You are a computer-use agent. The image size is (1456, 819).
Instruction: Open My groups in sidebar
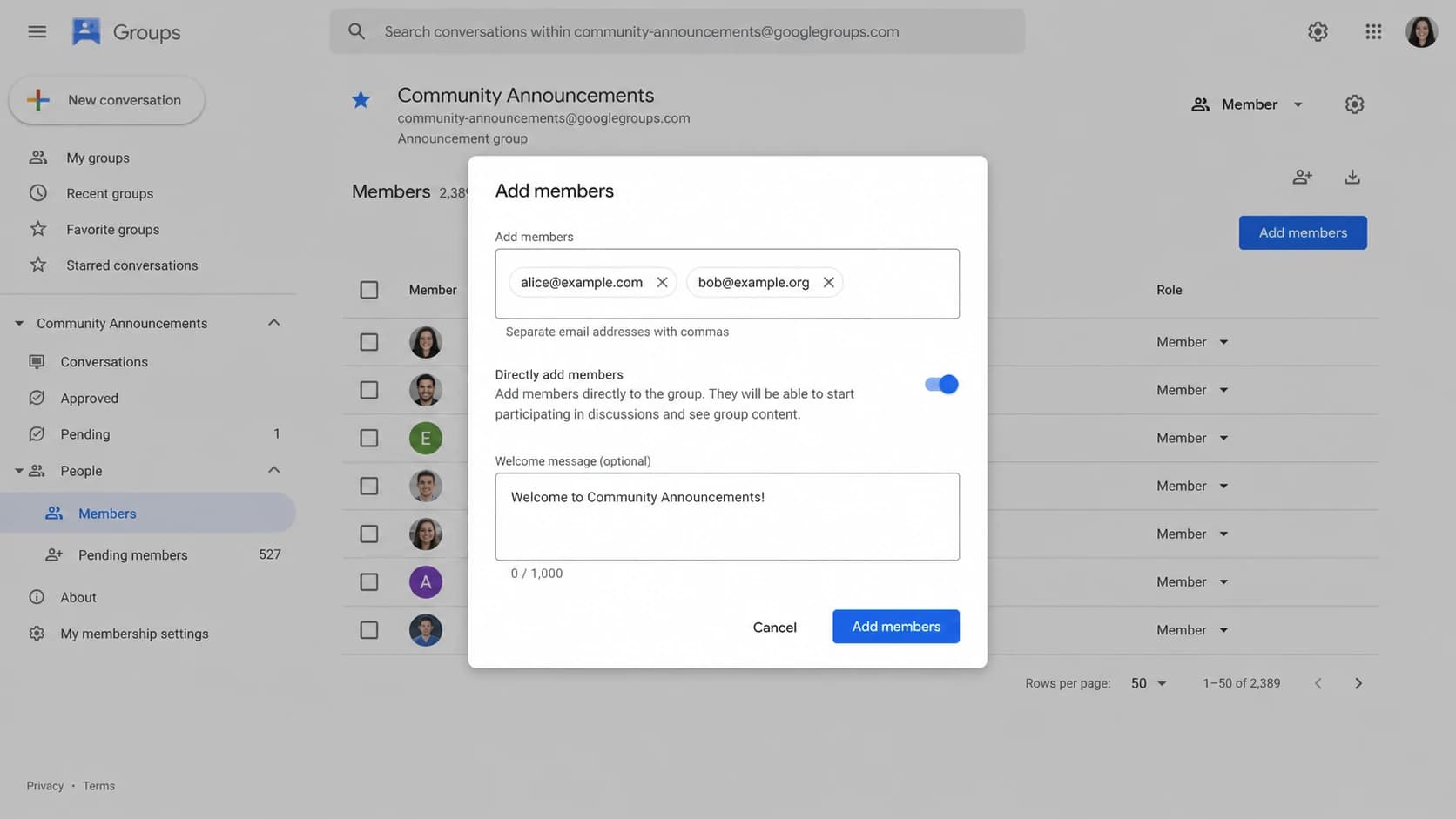[x=98, y=158]
